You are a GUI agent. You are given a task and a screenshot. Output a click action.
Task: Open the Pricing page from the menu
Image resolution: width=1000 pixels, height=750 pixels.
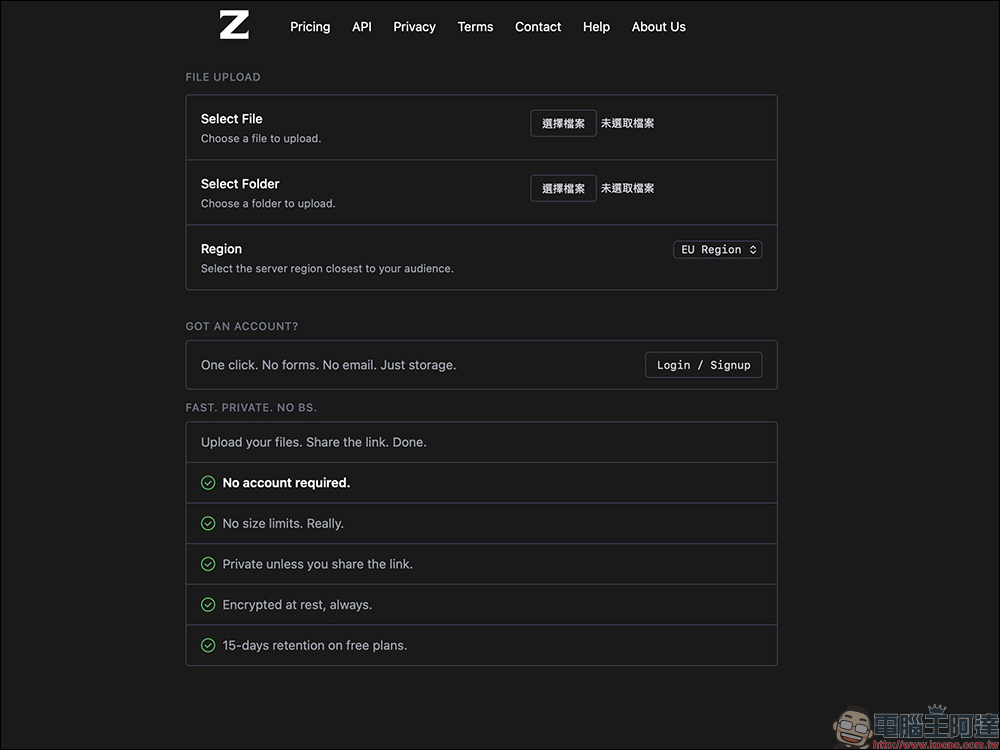[310, 27]
